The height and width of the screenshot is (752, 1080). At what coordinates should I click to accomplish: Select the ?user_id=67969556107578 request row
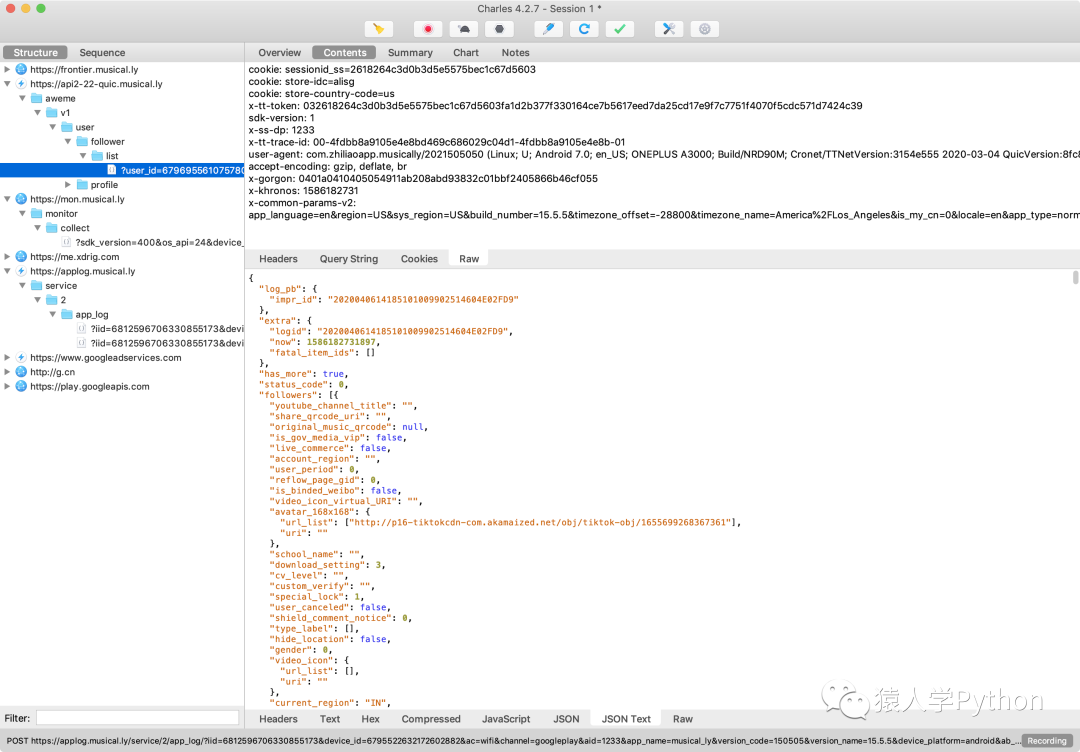(122, 170)
